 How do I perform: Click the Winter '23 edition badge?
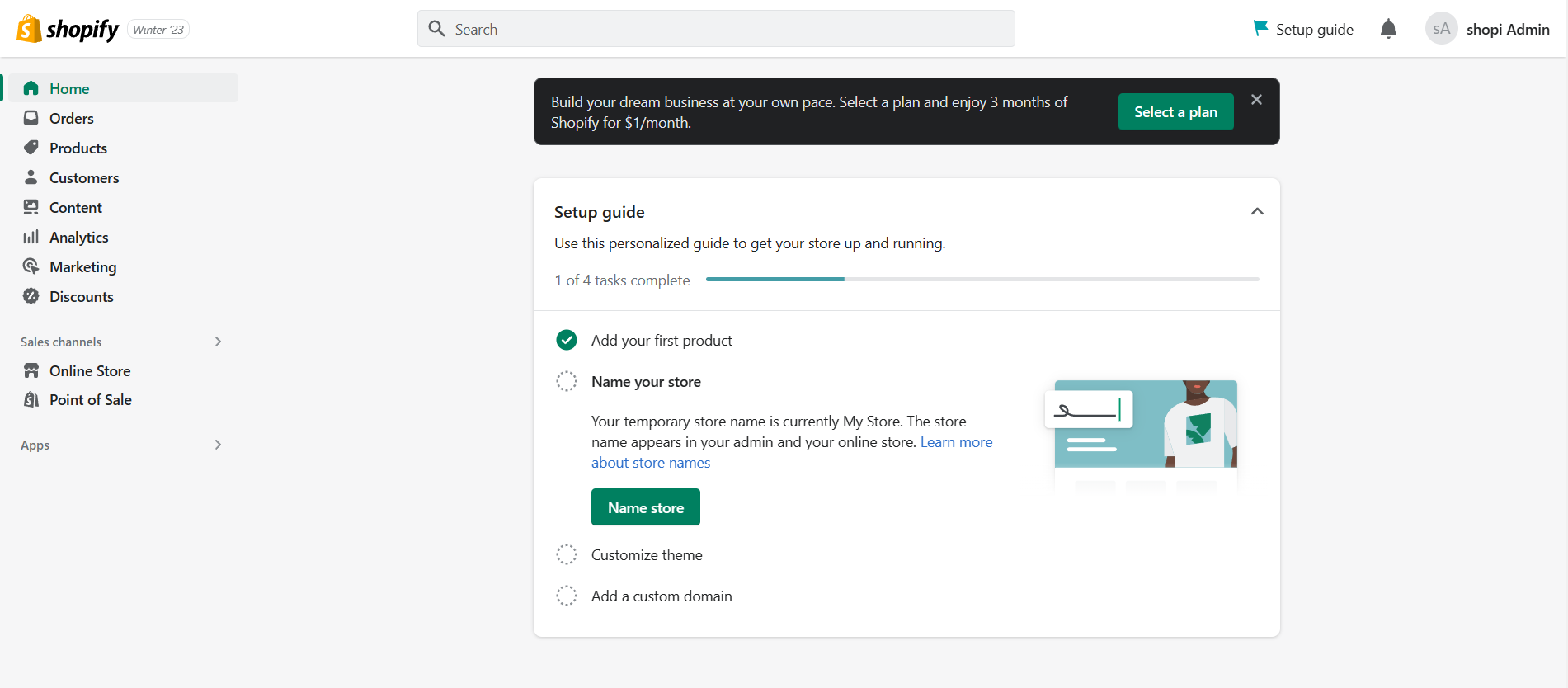click(x=158, y=30)
